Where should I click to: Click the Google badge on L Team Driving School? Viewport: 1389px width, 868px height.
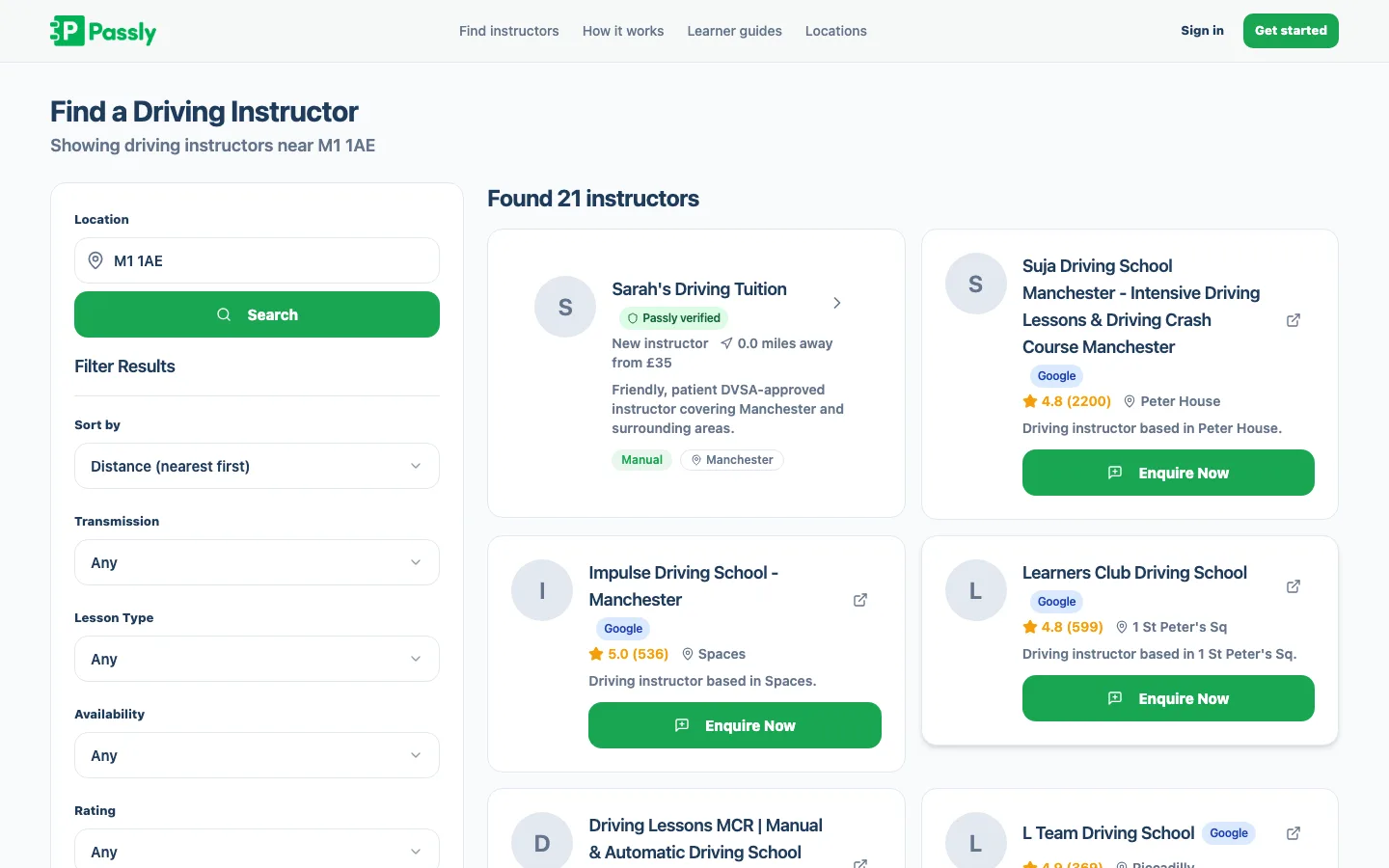[x=1229, y=833]
